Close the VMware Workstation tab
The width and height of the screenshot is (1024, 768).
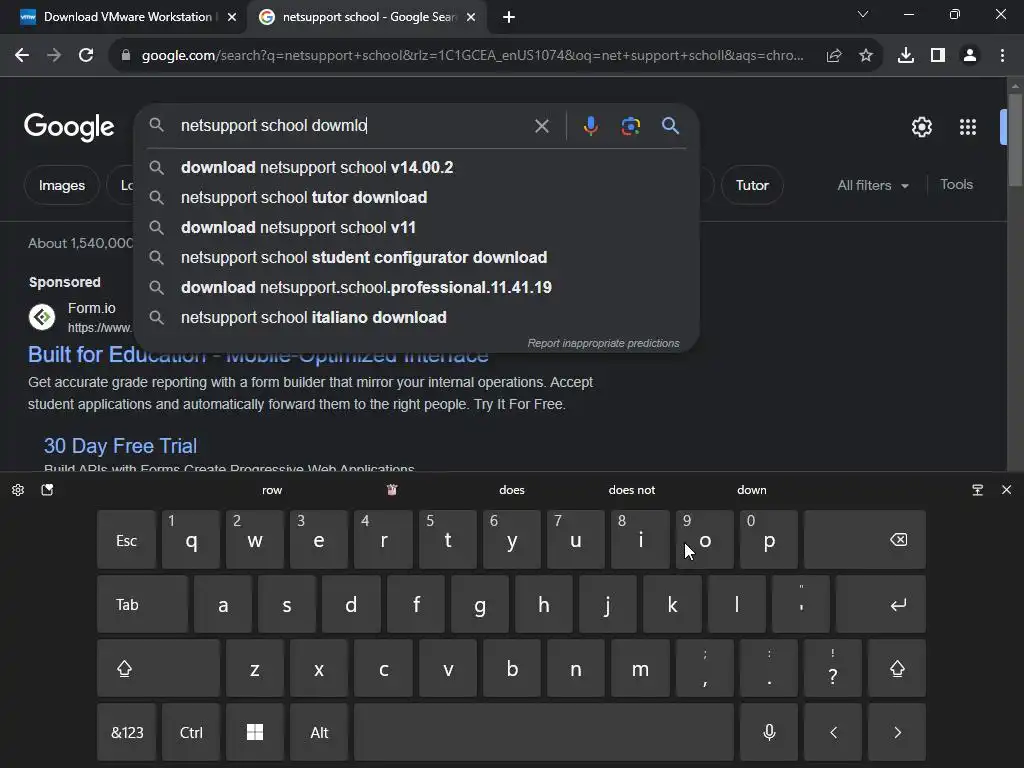pos(232,17)
